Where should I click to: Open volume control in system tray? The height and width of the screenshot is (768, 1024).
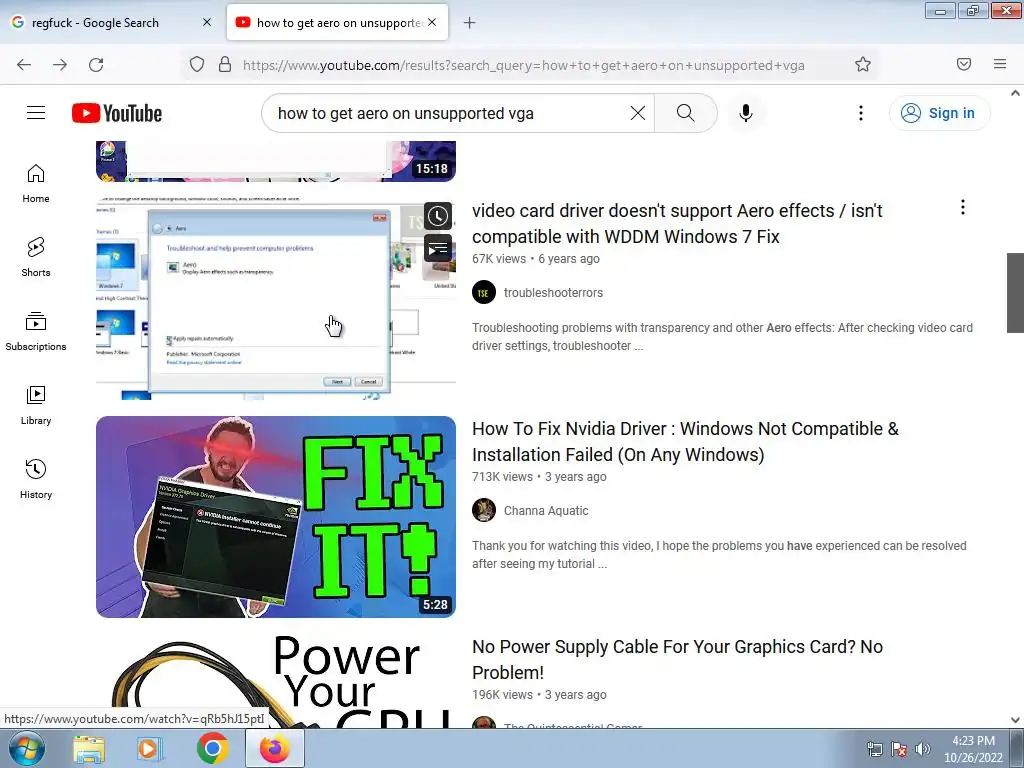[923, 749]
